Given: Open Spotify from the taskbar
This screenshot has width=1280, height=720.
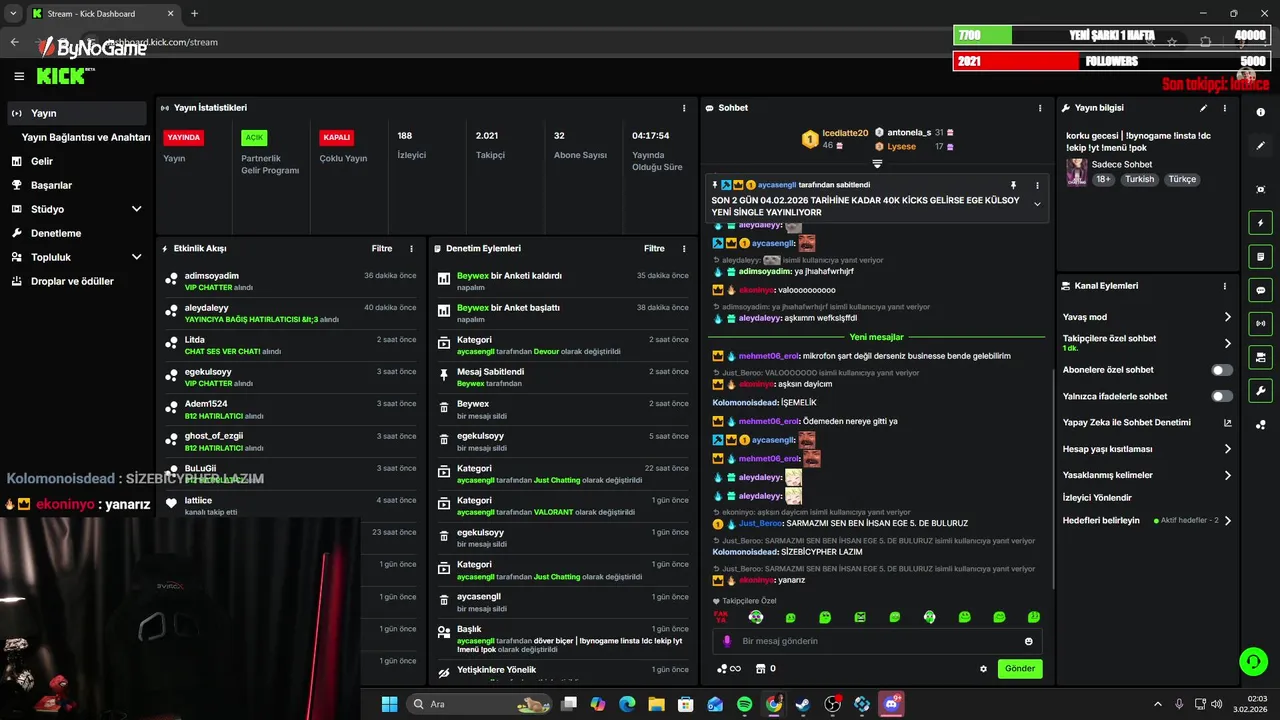Looking at the screenshot, I should pos(744,704).
